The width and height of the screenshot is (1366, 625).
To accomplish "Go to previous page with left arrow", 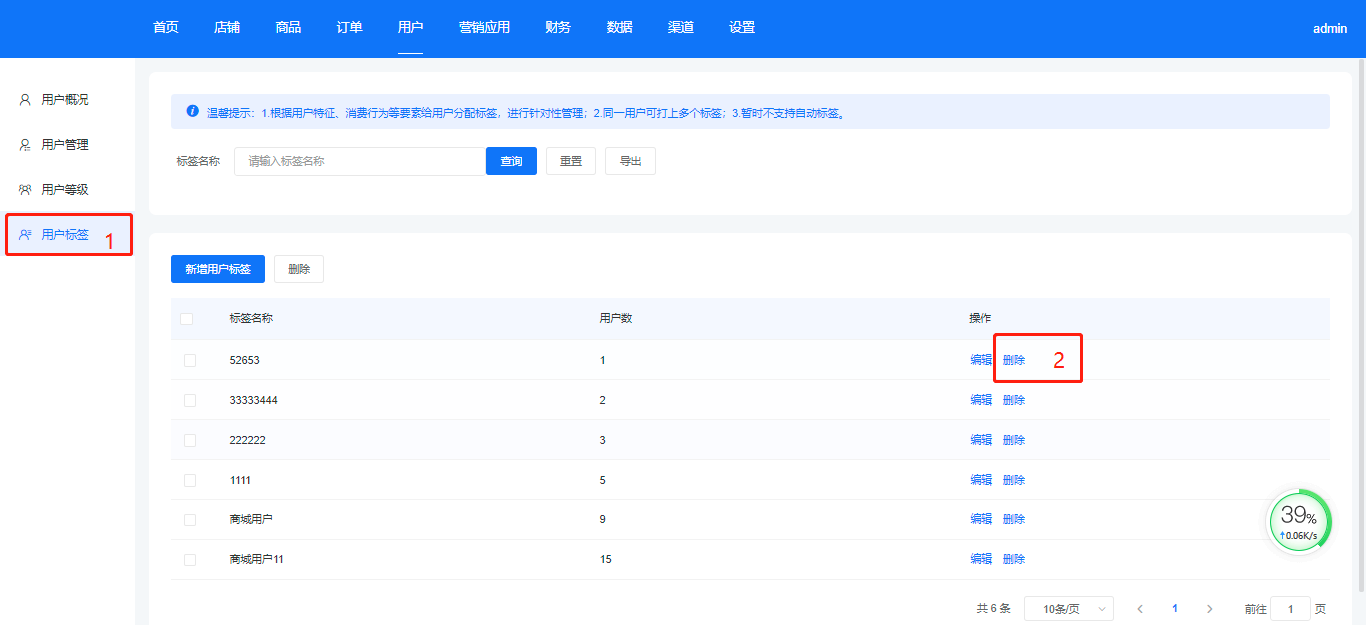I will tap(1140, 609).
